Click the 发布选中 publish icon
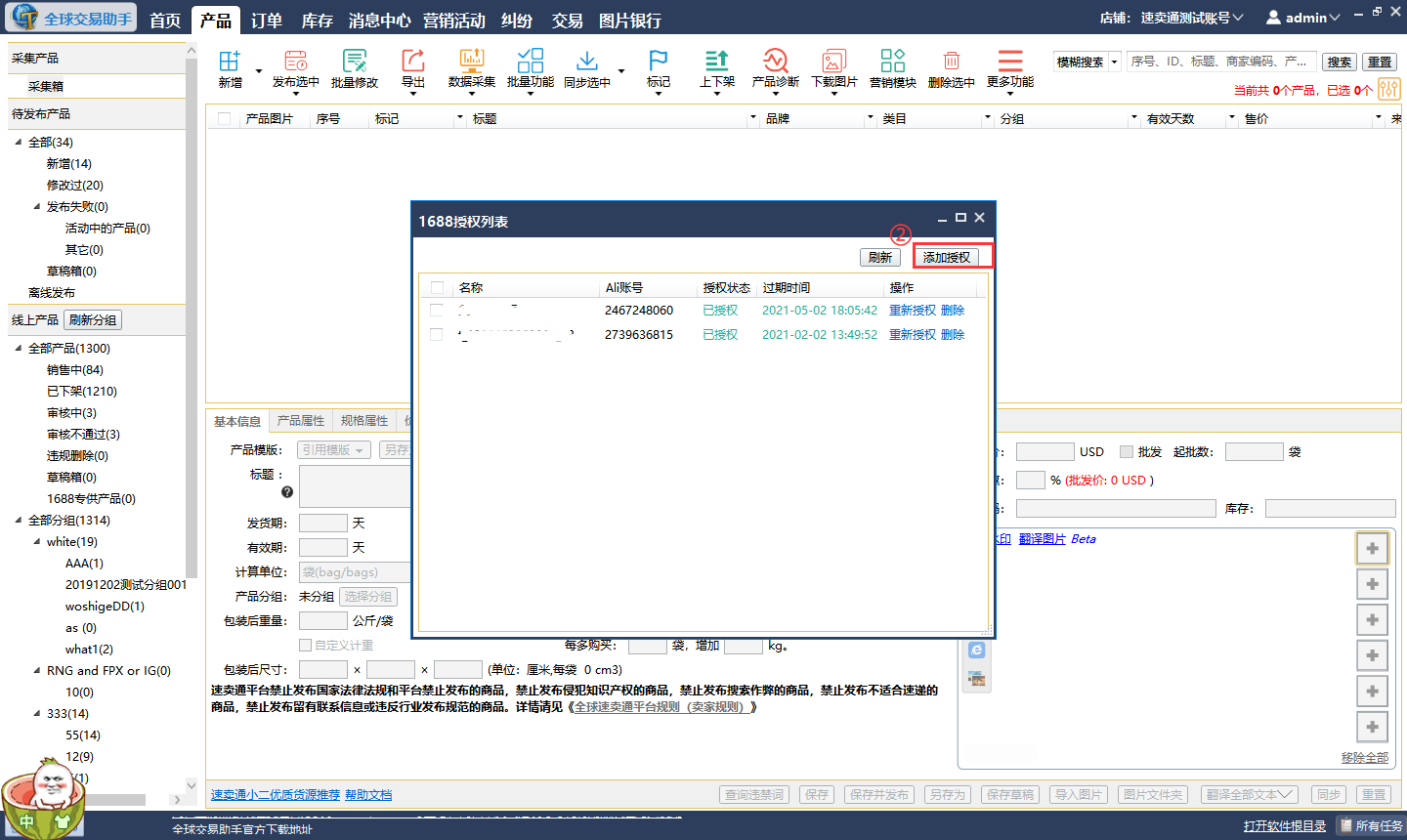1407x840 pixels. tap(295, 61)
